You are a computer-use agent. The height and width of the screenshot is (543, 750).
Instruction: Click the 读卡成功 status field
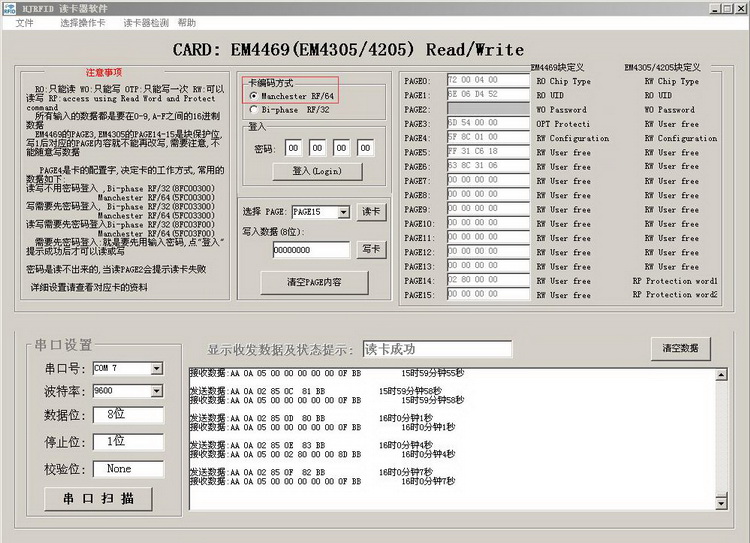pyautogui.click(x=437, y=349)
